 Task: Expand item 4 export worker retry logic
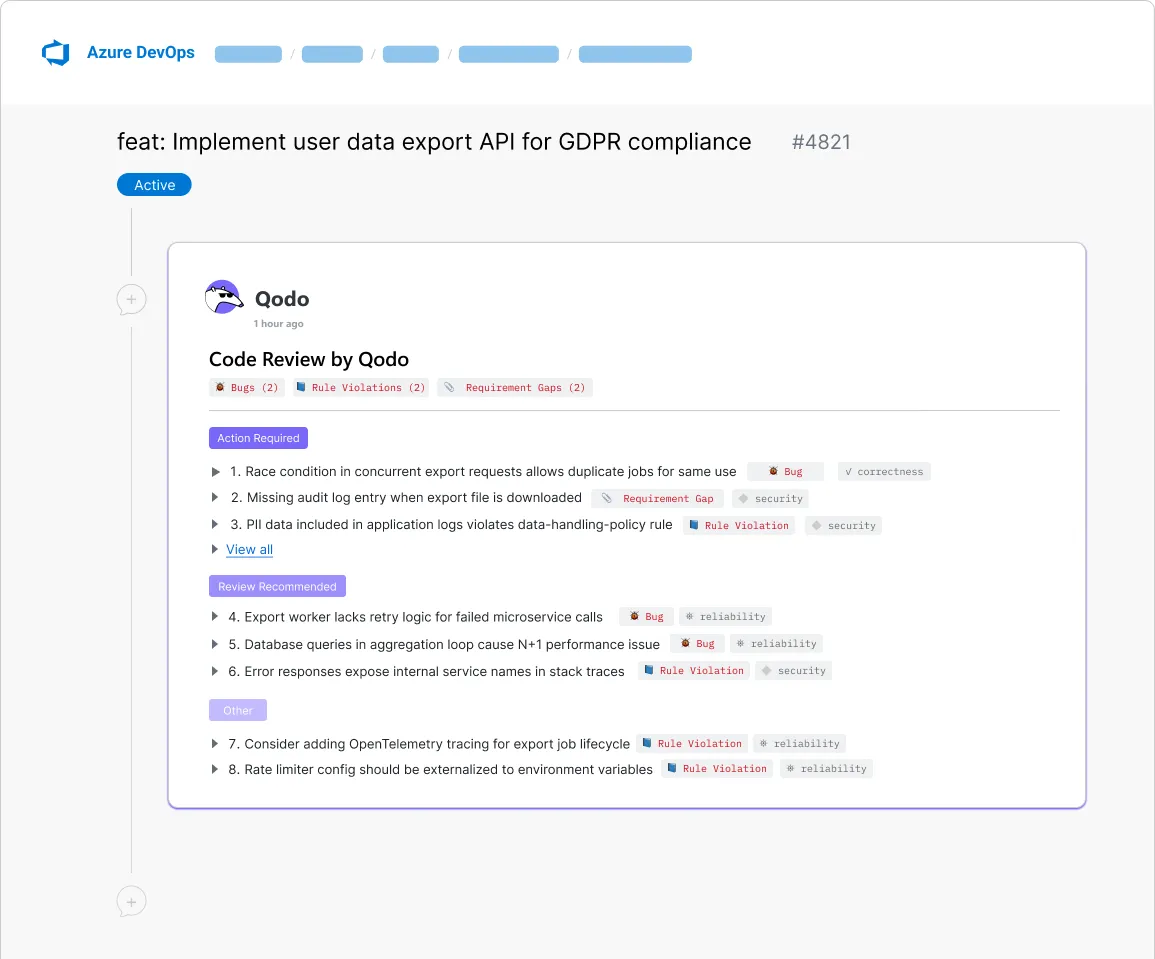[215, 617]
